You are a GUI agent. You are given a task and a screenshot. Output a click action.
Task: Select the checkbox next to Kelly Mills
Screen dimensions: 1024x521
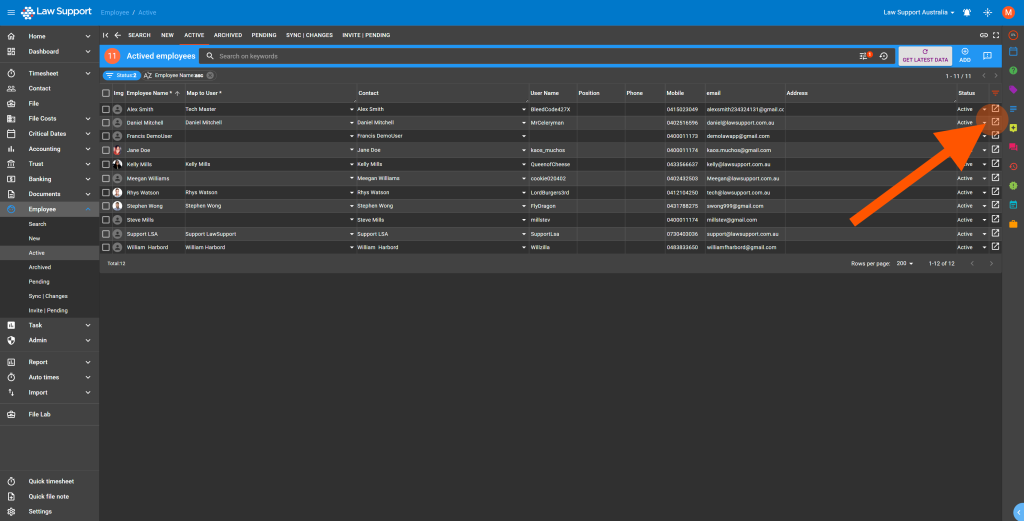106,163
